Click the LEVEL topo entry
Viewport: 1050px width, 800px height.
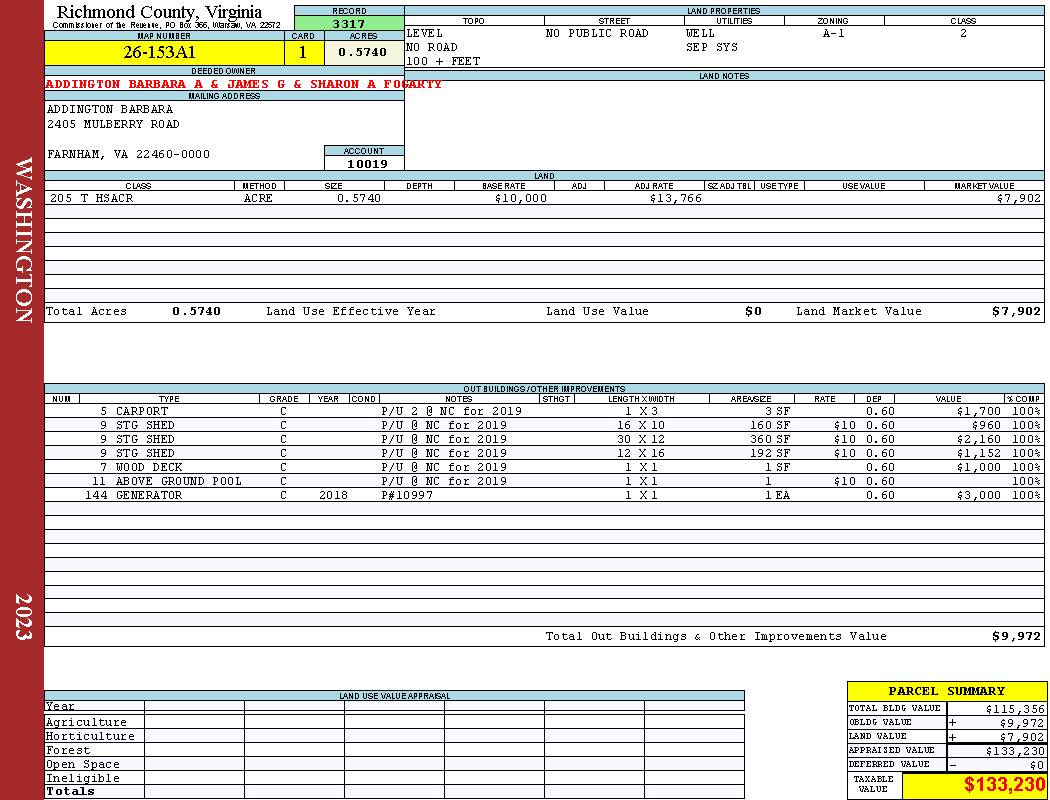click(425, 33)
